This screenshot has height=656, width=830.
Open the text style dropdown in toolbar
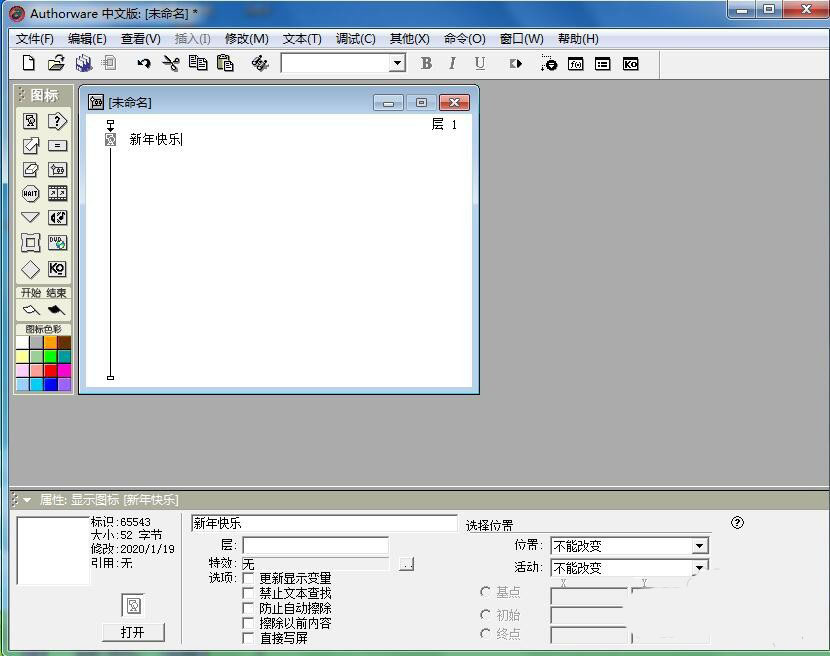pos(397,62)
